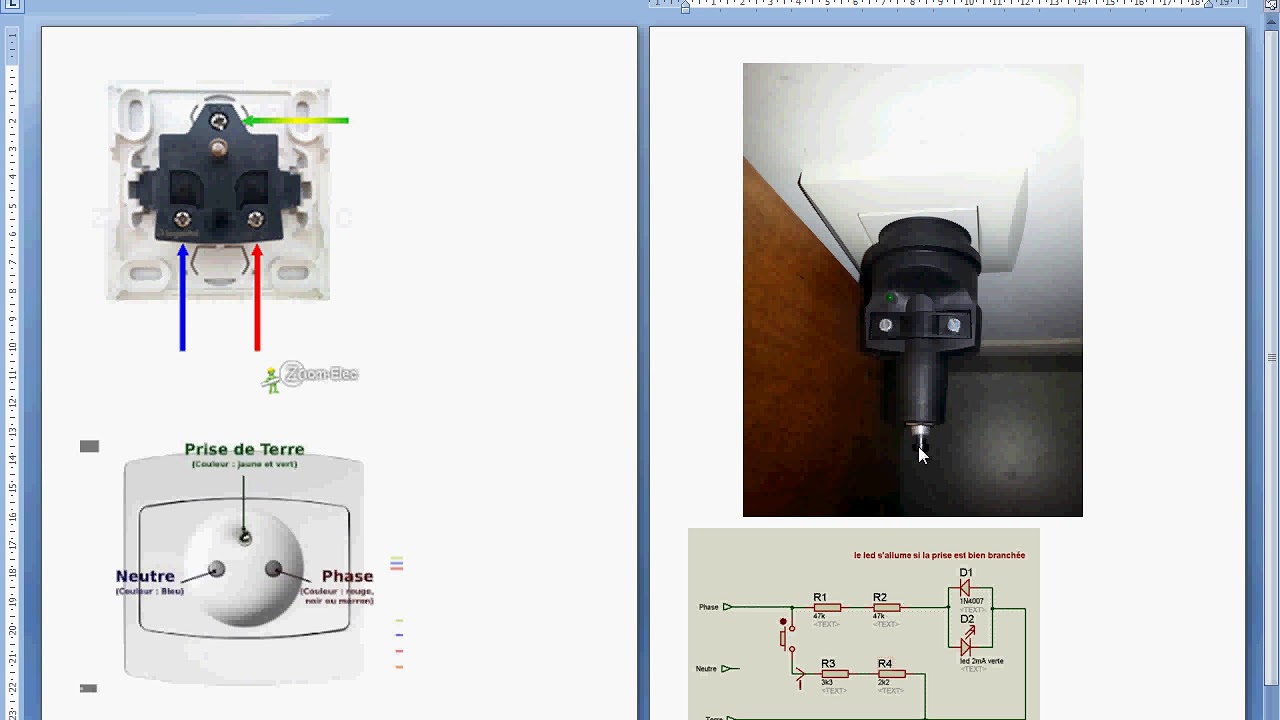
Task: Toggle the View Ruler button above scrollbar
Action: click(1272, 4)
